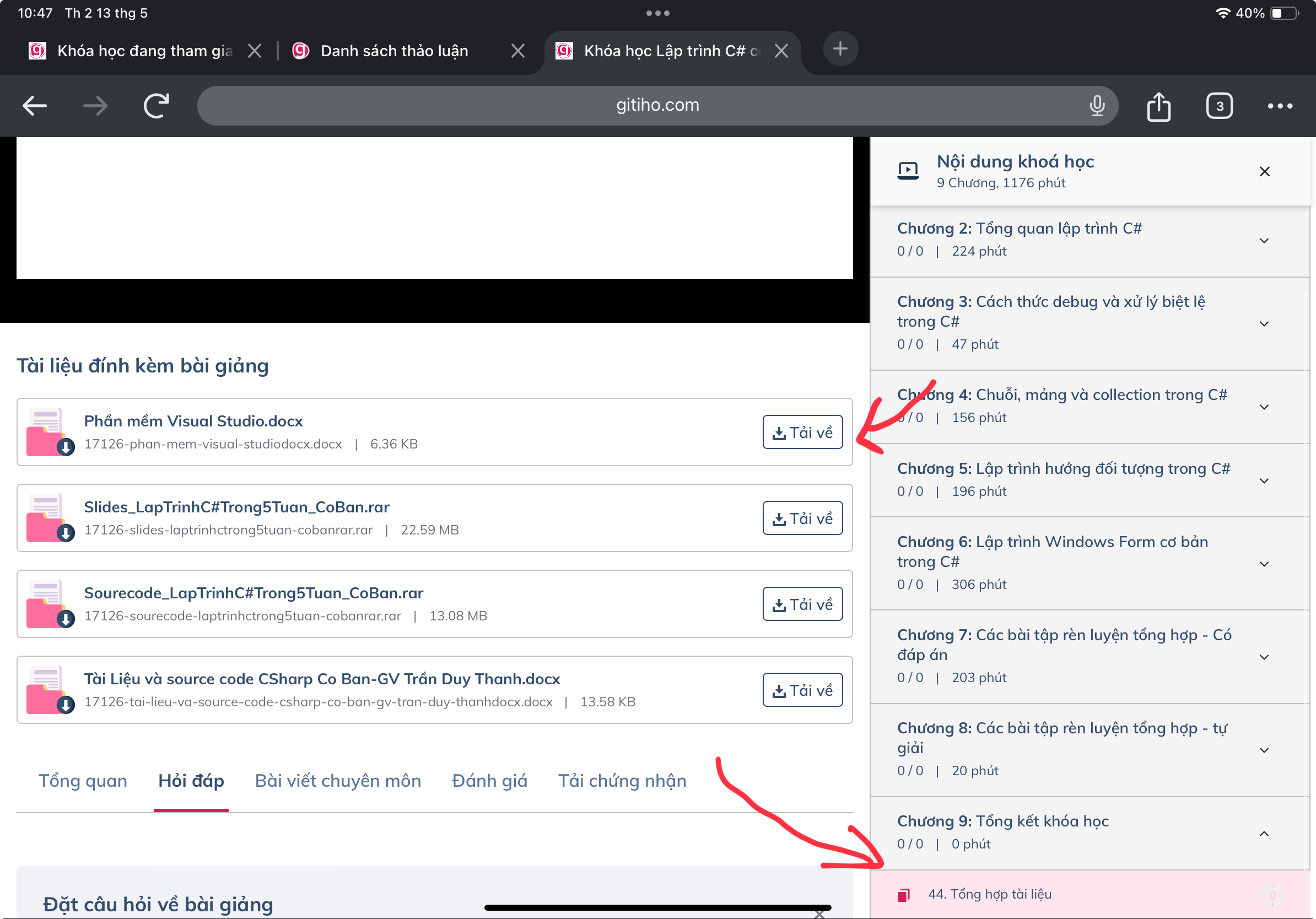
Task: Open the tab switcher showing 3 tabs
Action: coord(1218,106)
